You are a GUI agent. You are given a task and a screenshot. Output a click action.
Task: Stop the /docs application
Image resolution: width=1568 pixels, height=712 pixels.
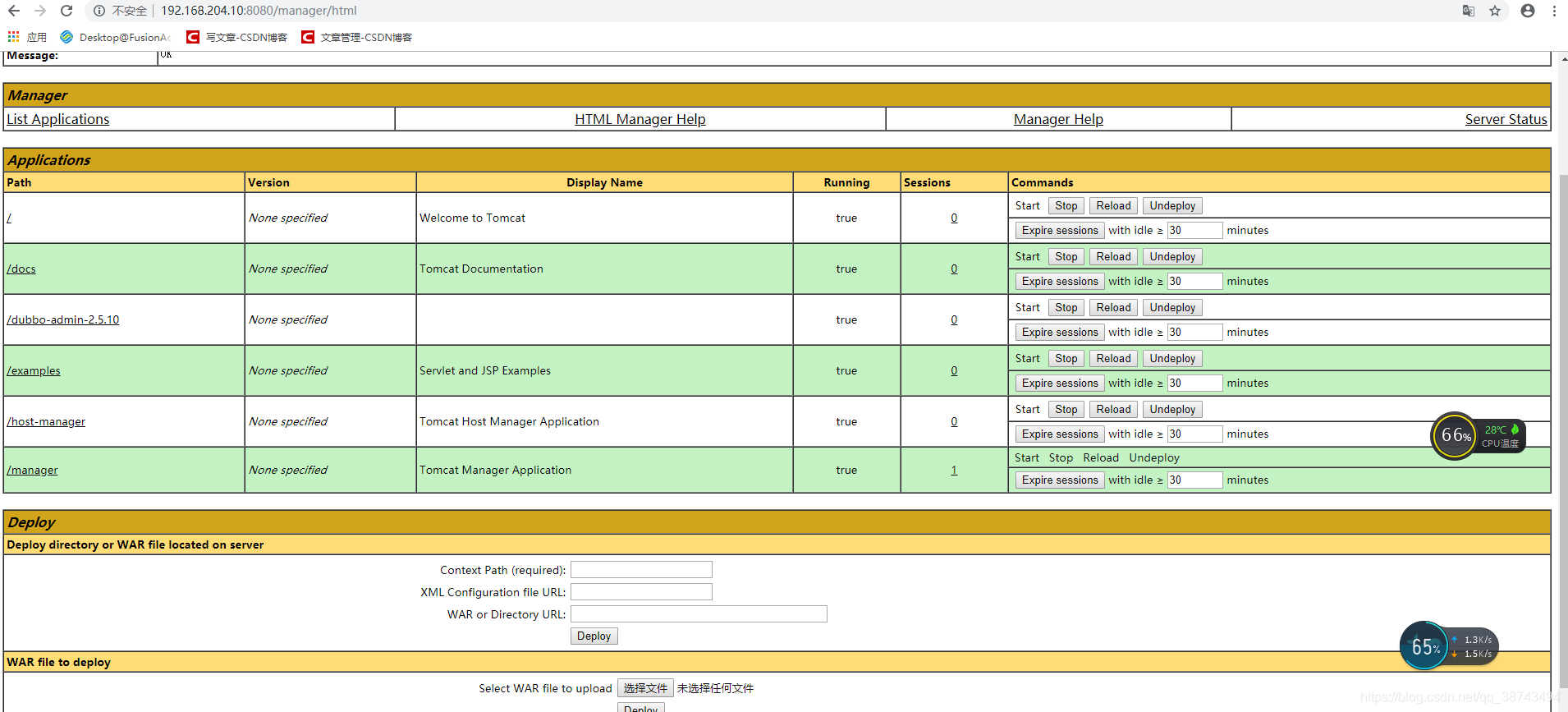click(1066, 257)
